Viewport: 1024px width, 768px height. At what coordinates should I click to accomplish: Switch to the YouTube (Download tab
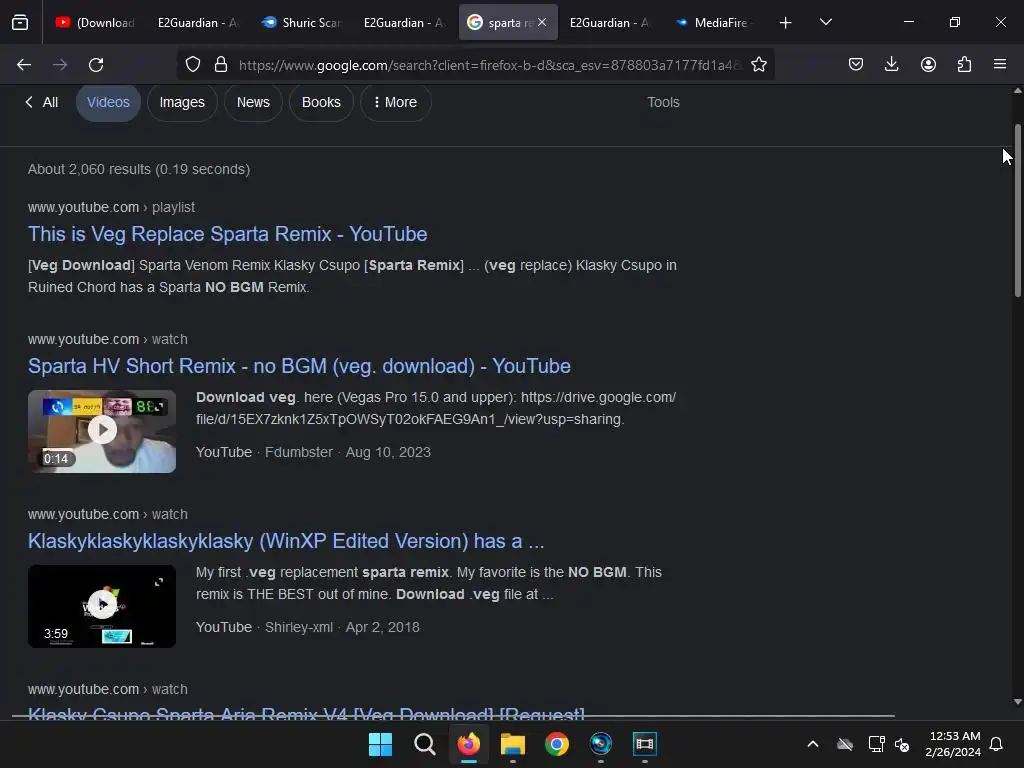point(95,22)
